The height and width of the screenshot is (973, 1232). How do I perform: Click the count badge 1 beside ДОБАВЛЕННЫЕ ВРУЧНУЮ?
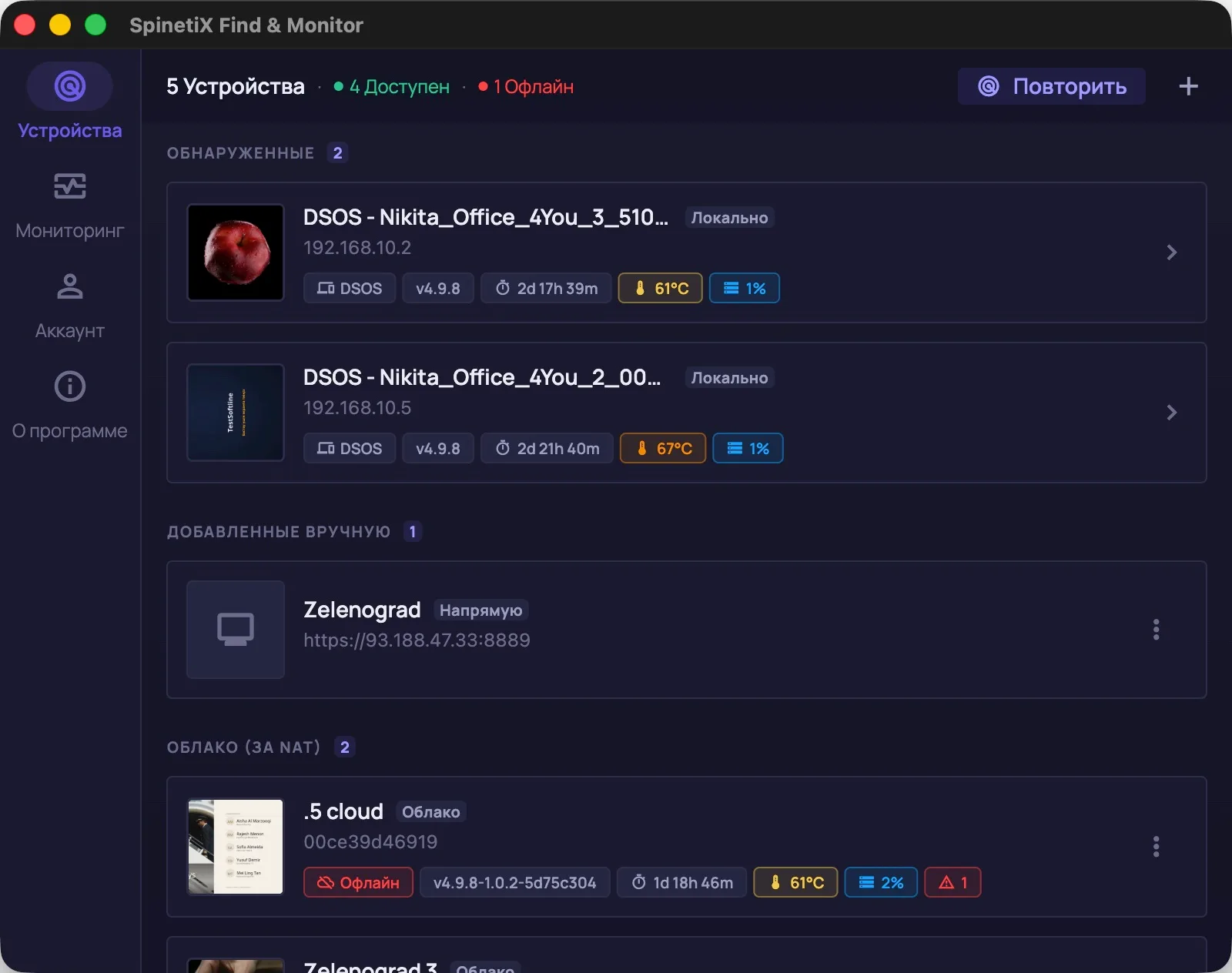(x=413, y=532)
